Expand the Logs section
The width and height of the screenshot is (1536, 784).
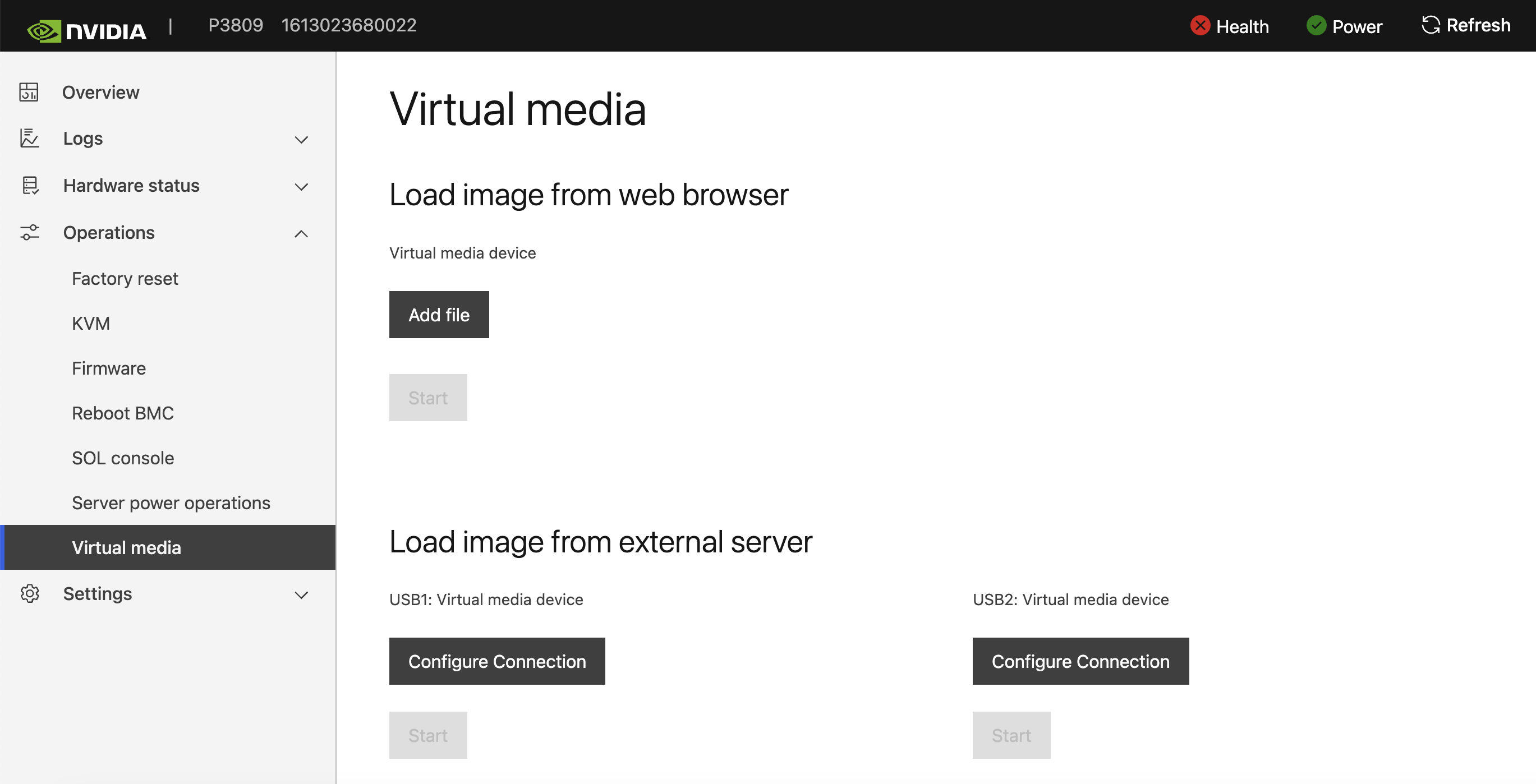(301, 140)
